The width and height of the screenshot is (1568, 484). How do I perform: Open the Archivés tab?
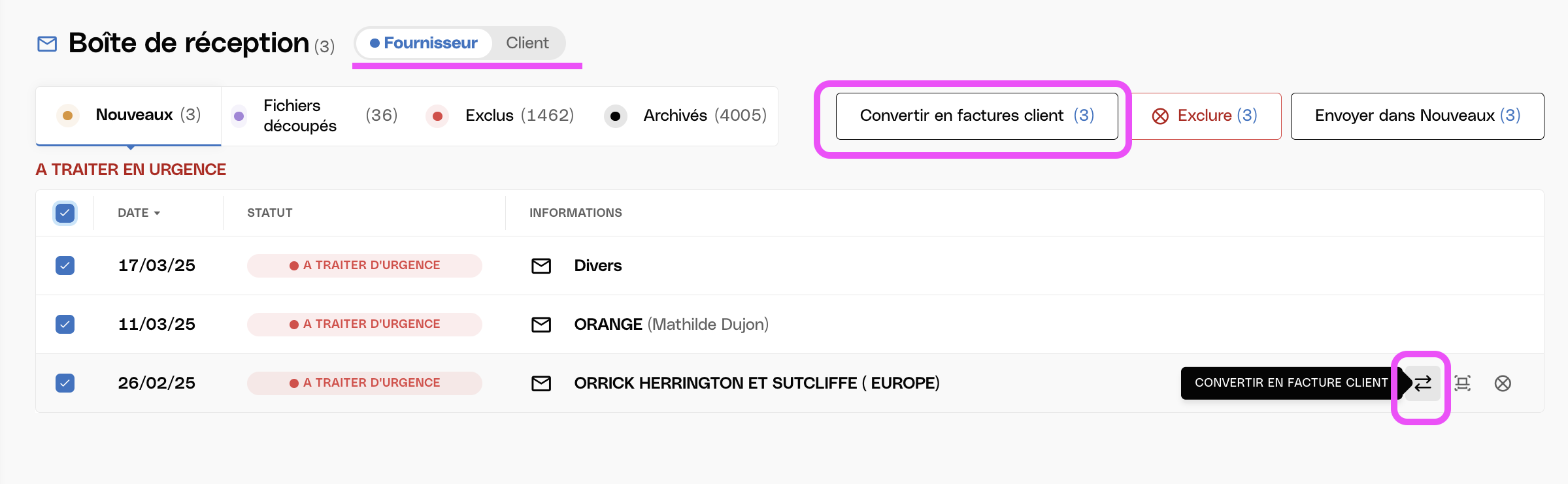685,116
